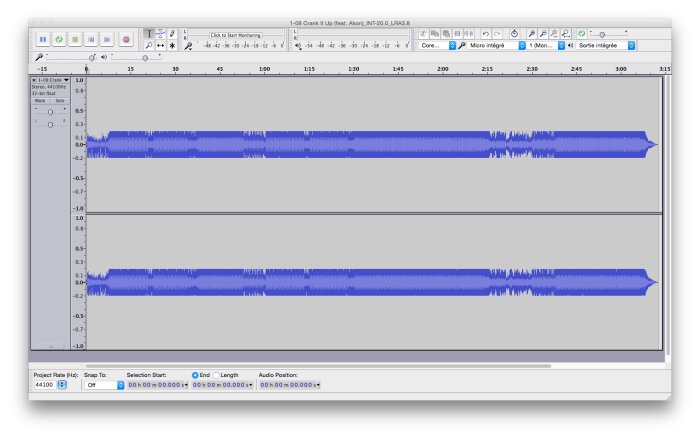
Task: Open playback meter speaker options
Action: click(298, 46)
